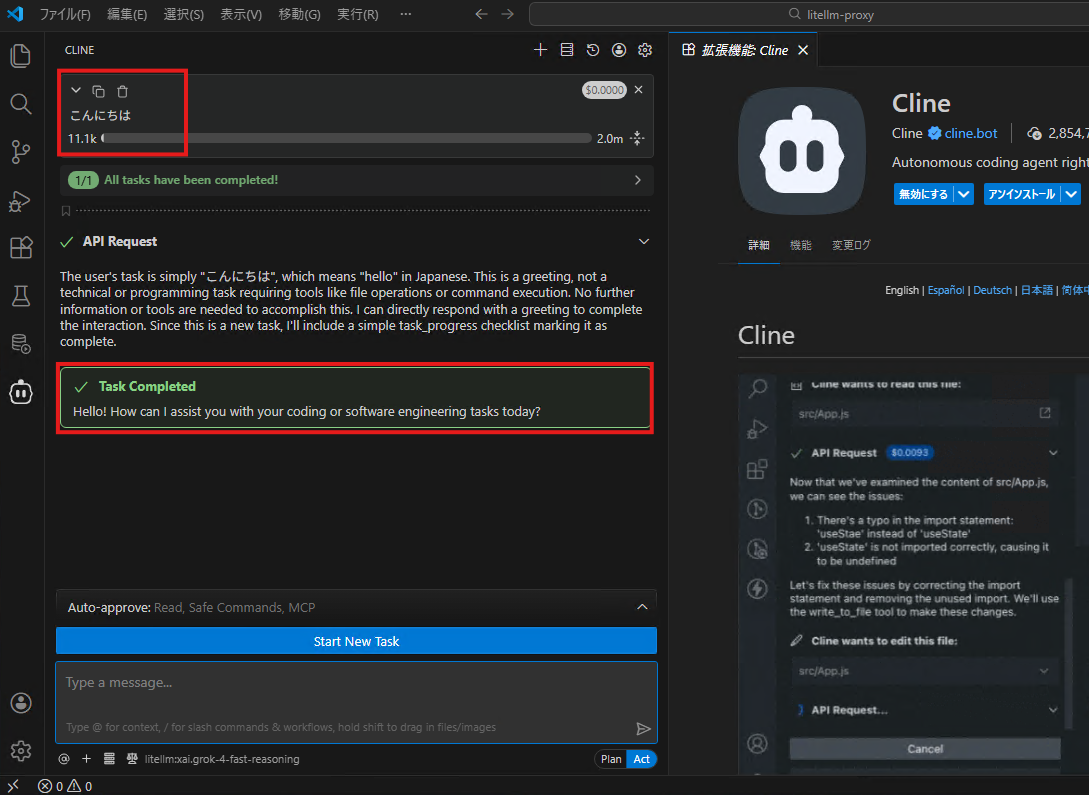Click the litellm-proxy command center search box
The height and width of the screenshot is (795, 1089).
809,14
